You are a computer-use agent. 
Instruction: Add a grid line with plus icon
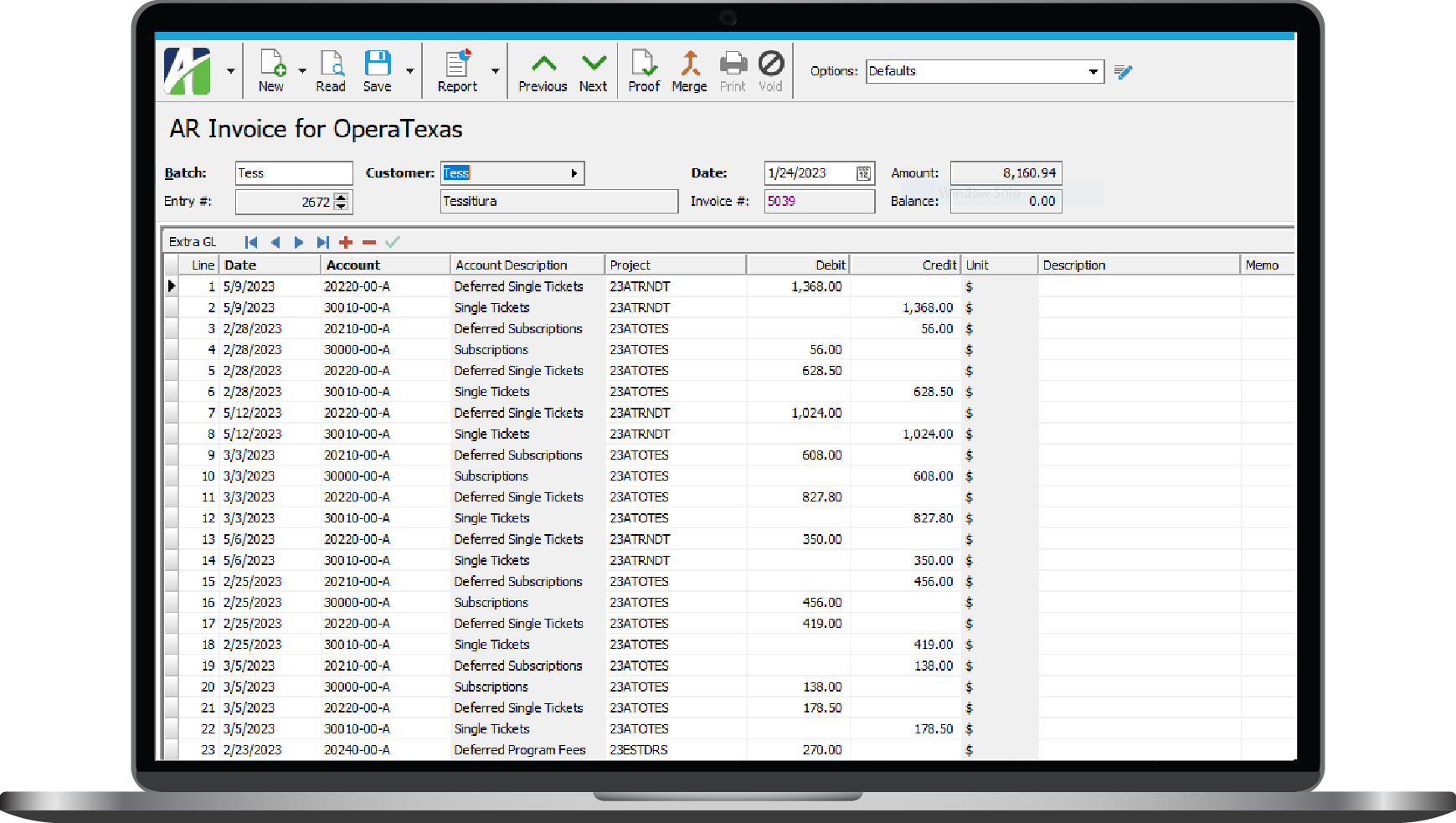tap(346, 242)
